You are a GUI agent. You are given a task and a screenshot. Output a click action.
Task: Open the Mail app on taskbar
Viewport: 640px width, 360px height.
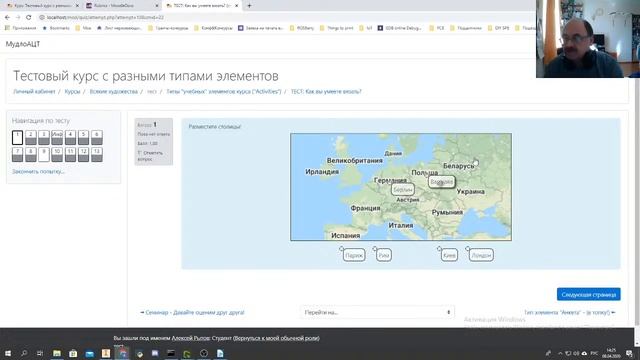click(89, 353)
